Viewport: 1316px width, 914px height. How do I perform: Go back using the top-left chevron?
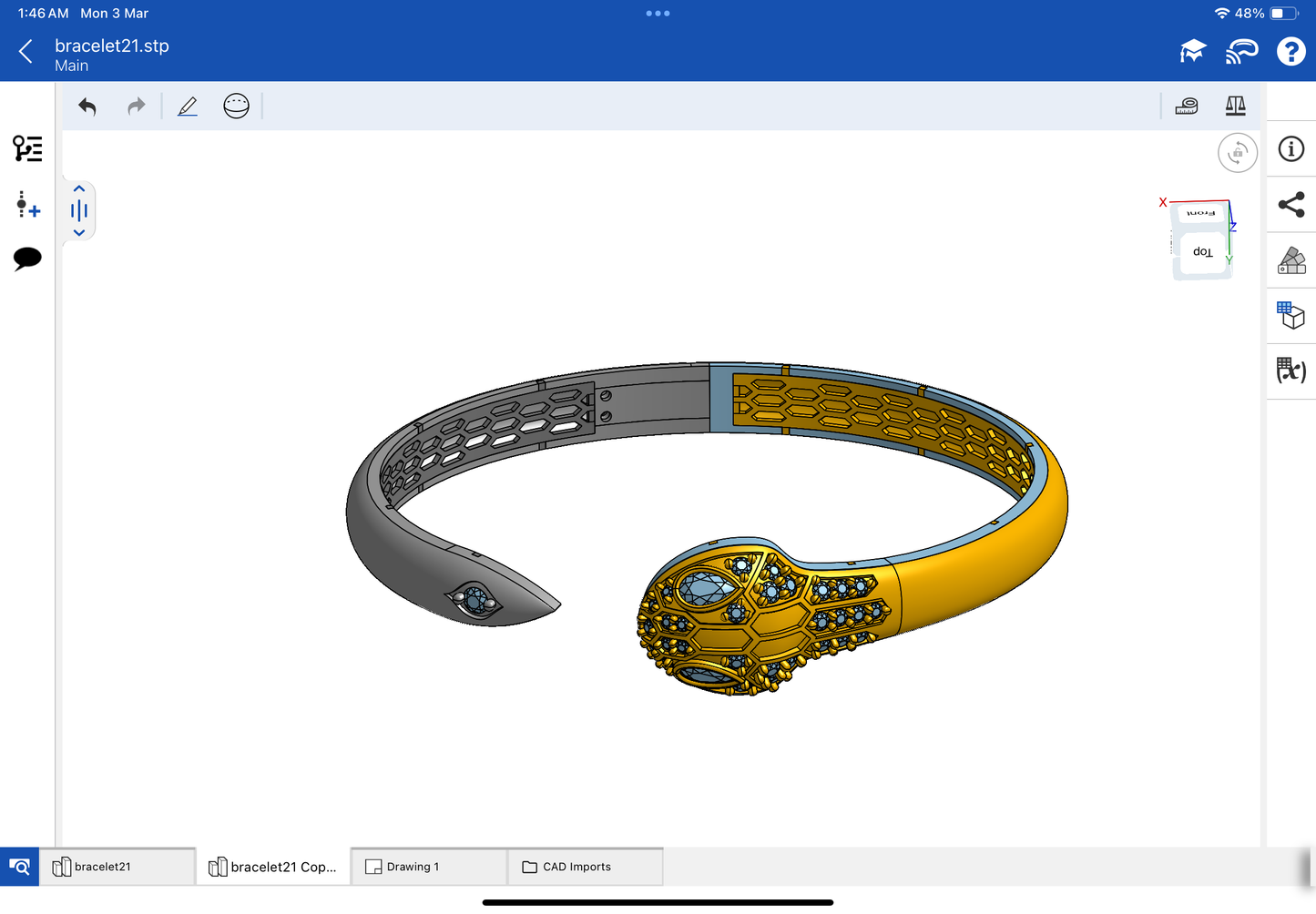pyautogui.click(x=26, y=52)
